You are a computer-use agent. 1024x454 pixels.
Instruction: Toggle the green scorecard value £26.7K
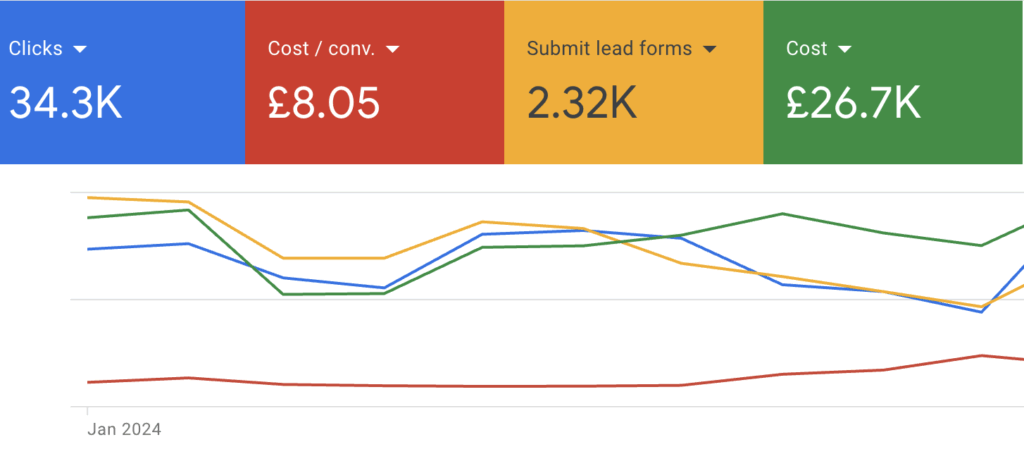point(854,103)
